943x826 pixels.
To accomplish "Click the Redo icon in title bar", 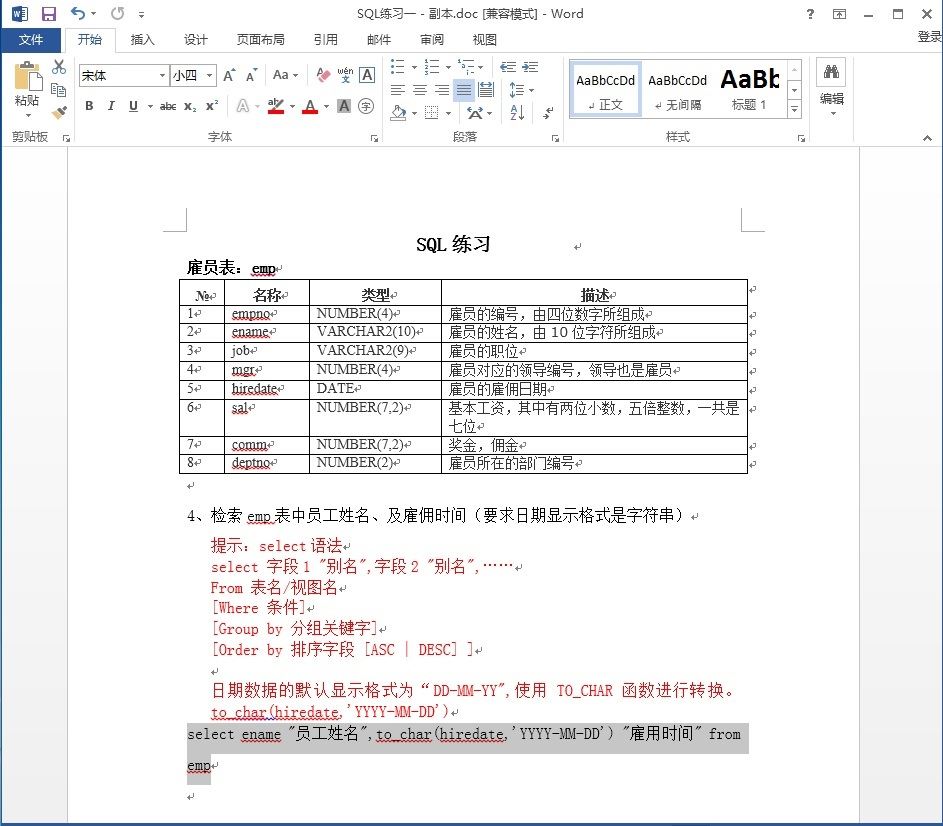I will coord(118,13).
